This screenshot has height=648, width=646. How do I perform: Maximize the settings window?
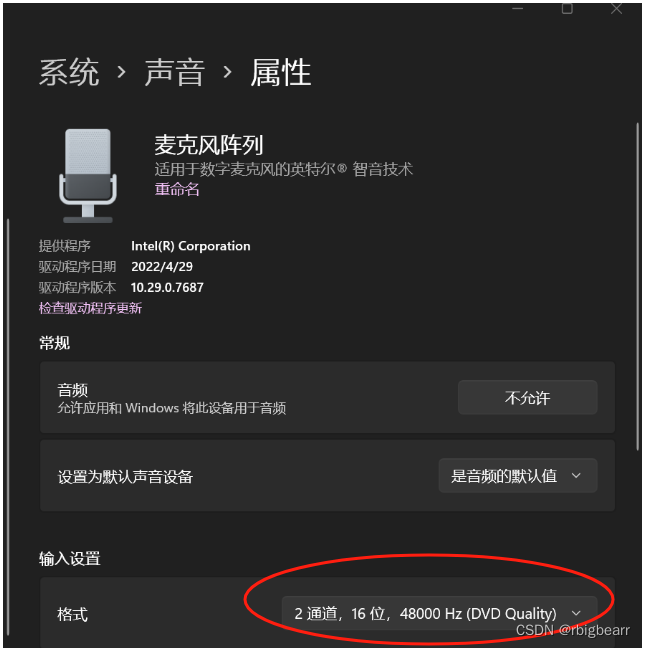pyautogui.click(x=567, y=8)
